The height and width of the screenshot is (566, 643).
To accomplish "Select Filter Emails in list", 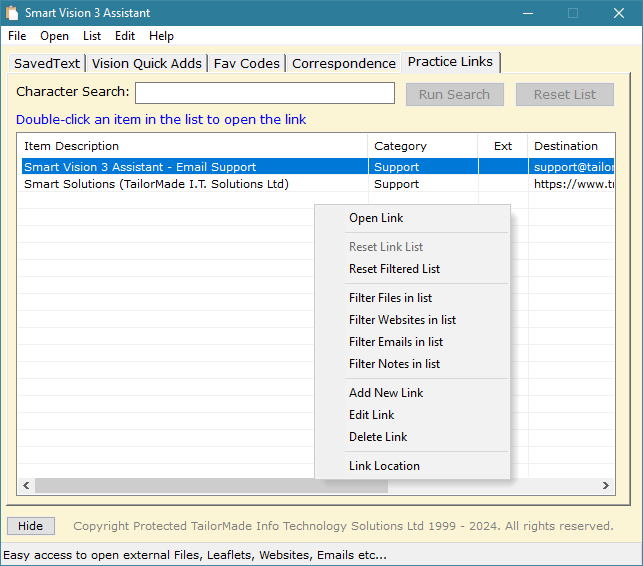I will pos(412,342).
